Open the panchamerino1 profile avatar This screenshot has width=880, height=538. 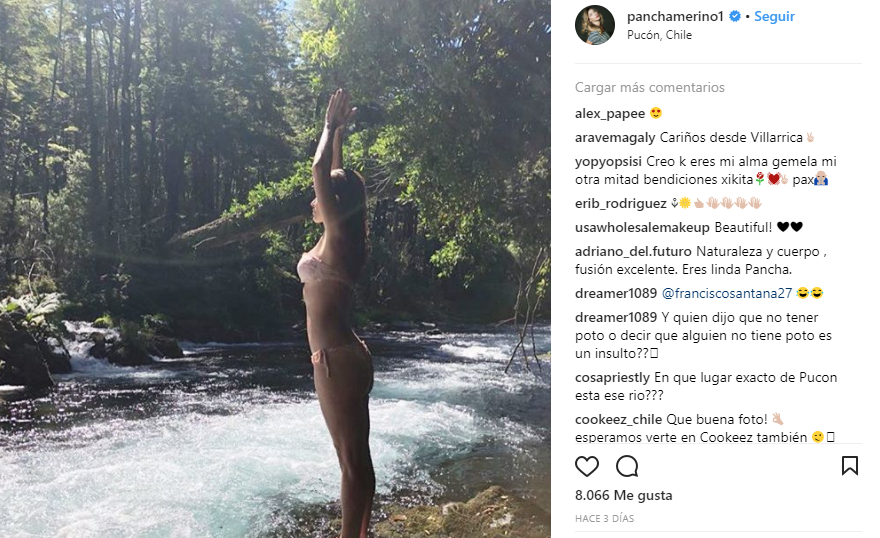pos(594,25)
